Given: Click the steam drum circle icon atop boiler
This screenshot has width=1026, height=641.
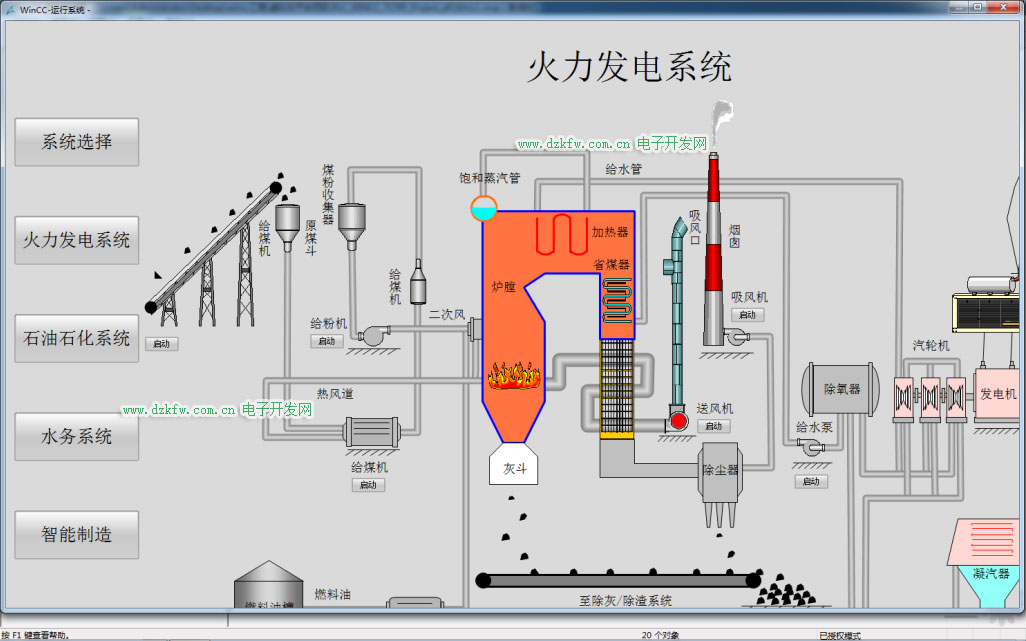Looking at the screenshot, I should pos(483,208).
